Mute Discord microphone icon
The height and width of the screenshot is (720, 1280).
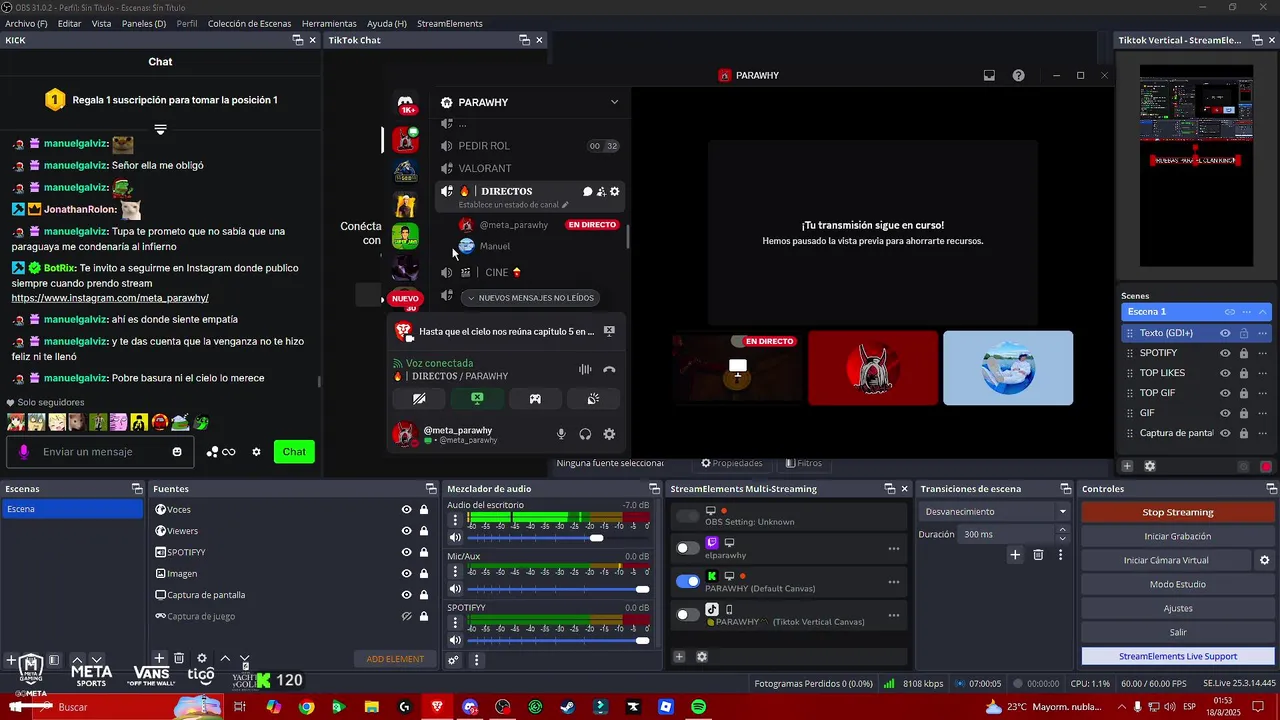(561, 434)
